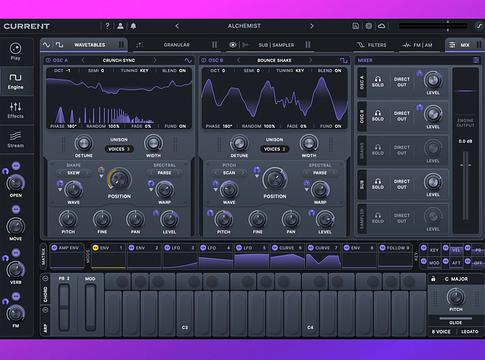
Task: Click the save preset icon
Action: coord(356,26)
